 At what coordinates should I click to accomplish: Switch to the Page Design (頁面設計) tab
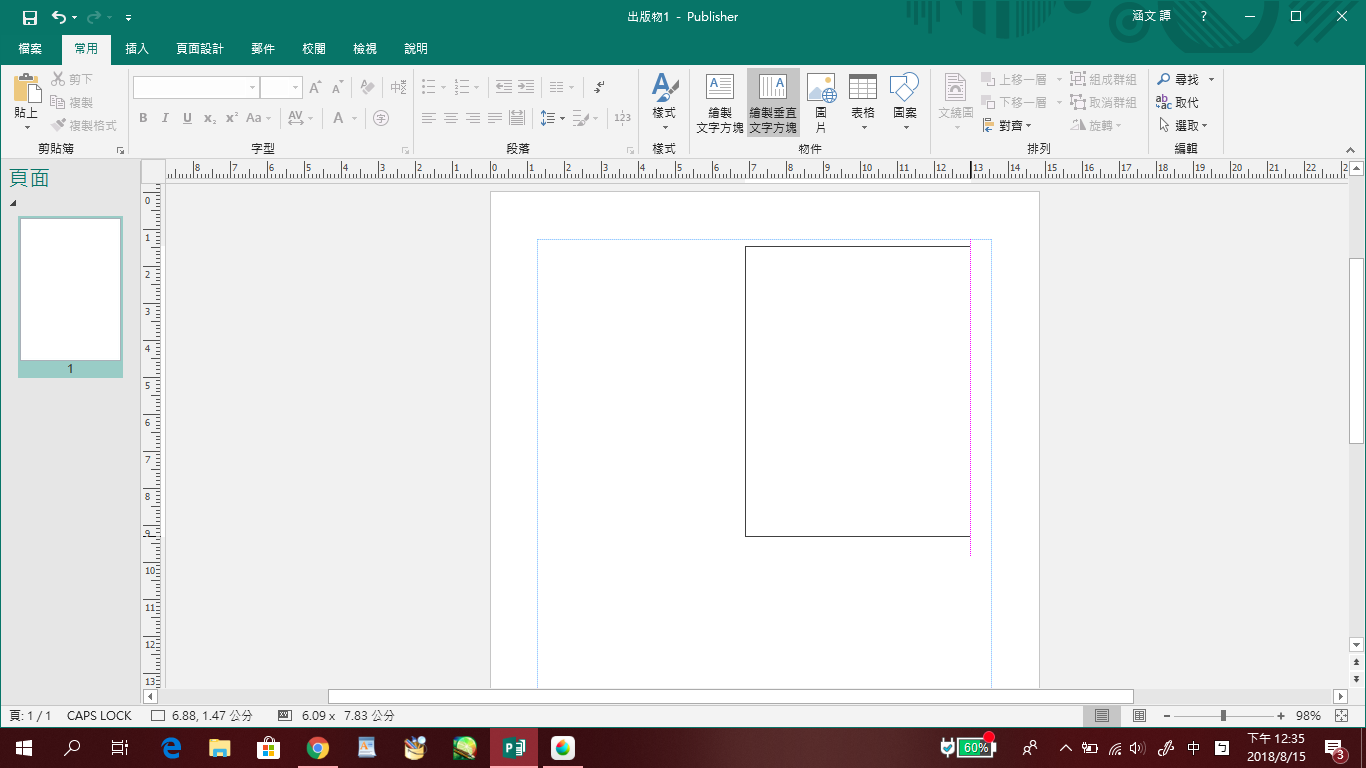tap(200, 48)
